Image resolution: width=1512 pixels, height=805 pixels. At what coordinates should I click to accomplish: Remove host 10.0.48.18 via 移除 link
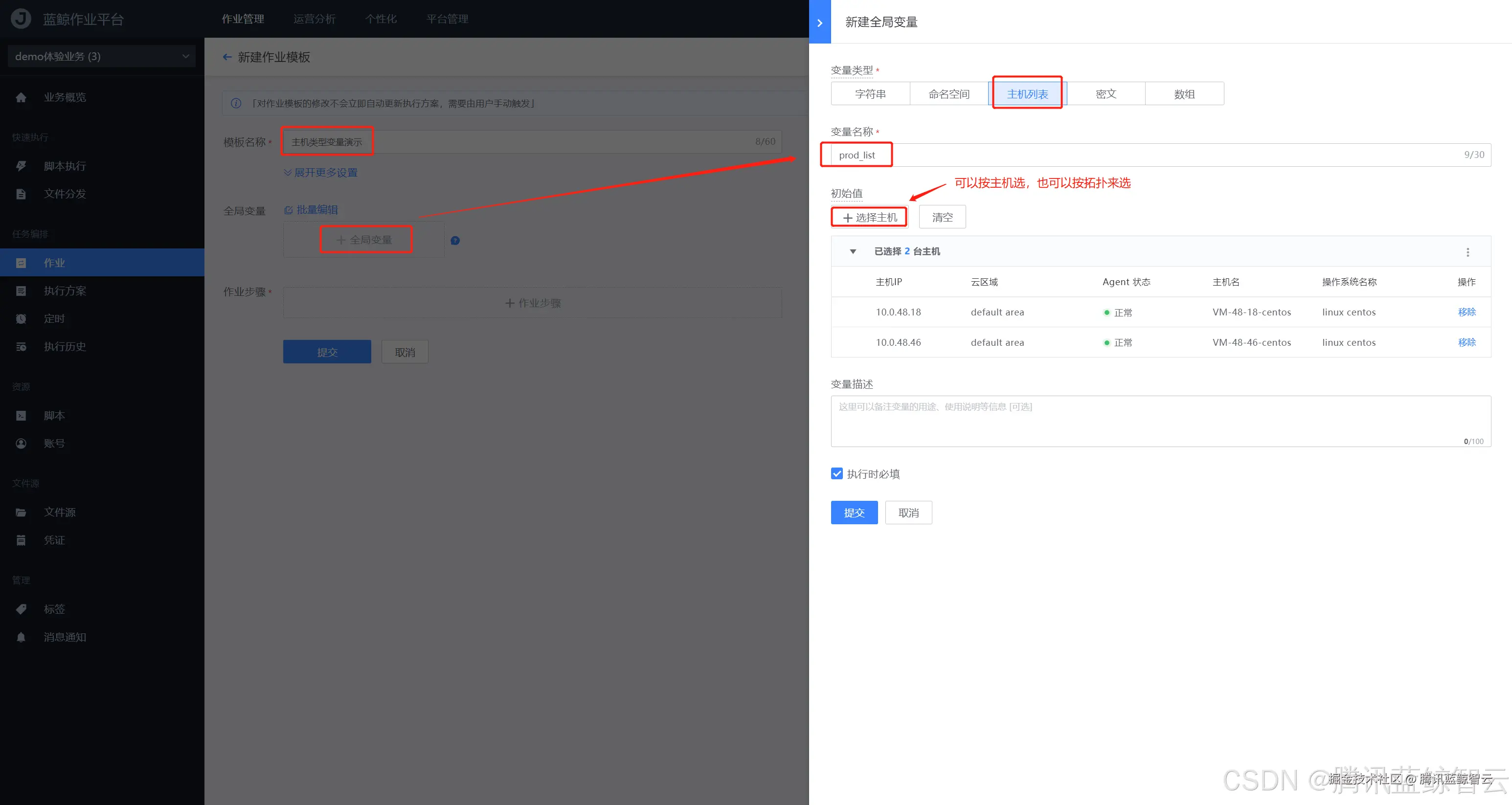[1466, 312]
